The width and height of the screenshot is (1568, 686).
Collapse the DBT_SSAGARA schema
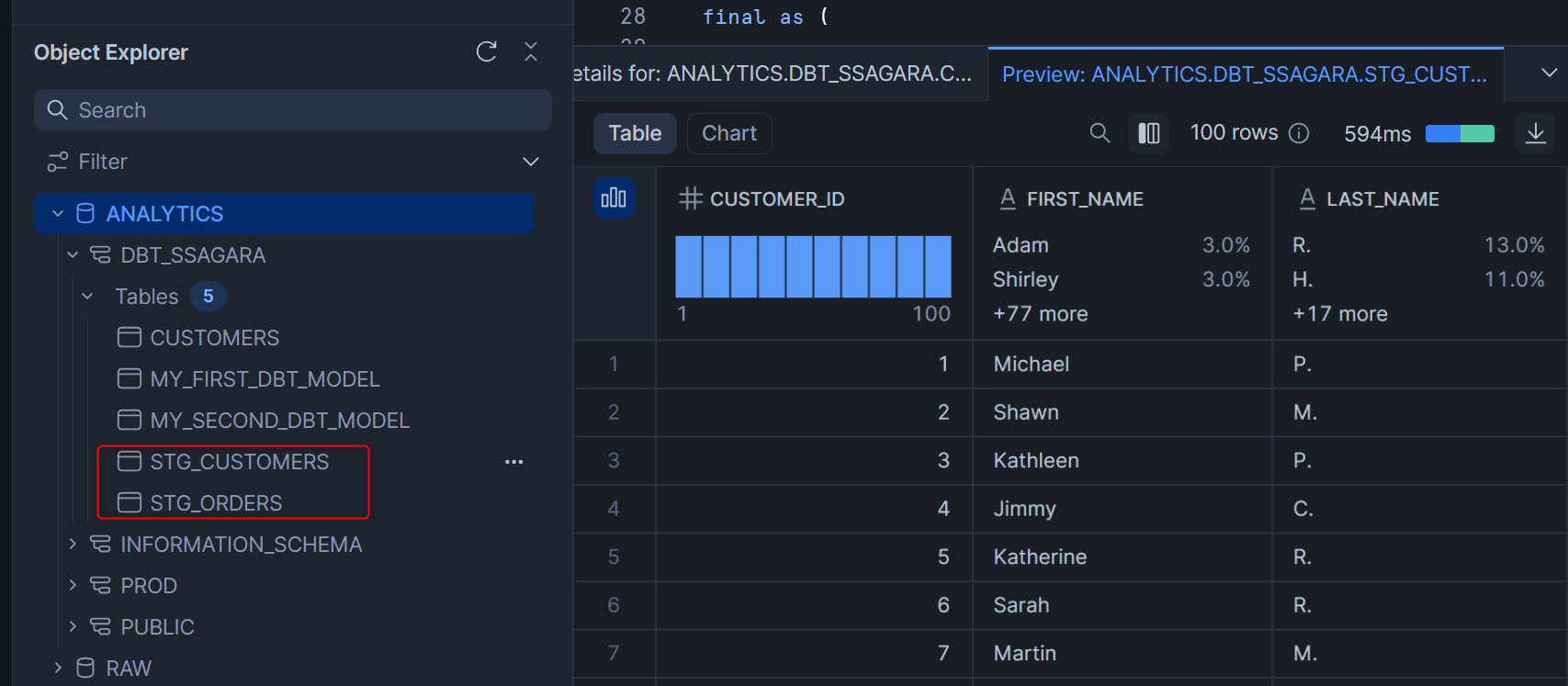point(73,255)
